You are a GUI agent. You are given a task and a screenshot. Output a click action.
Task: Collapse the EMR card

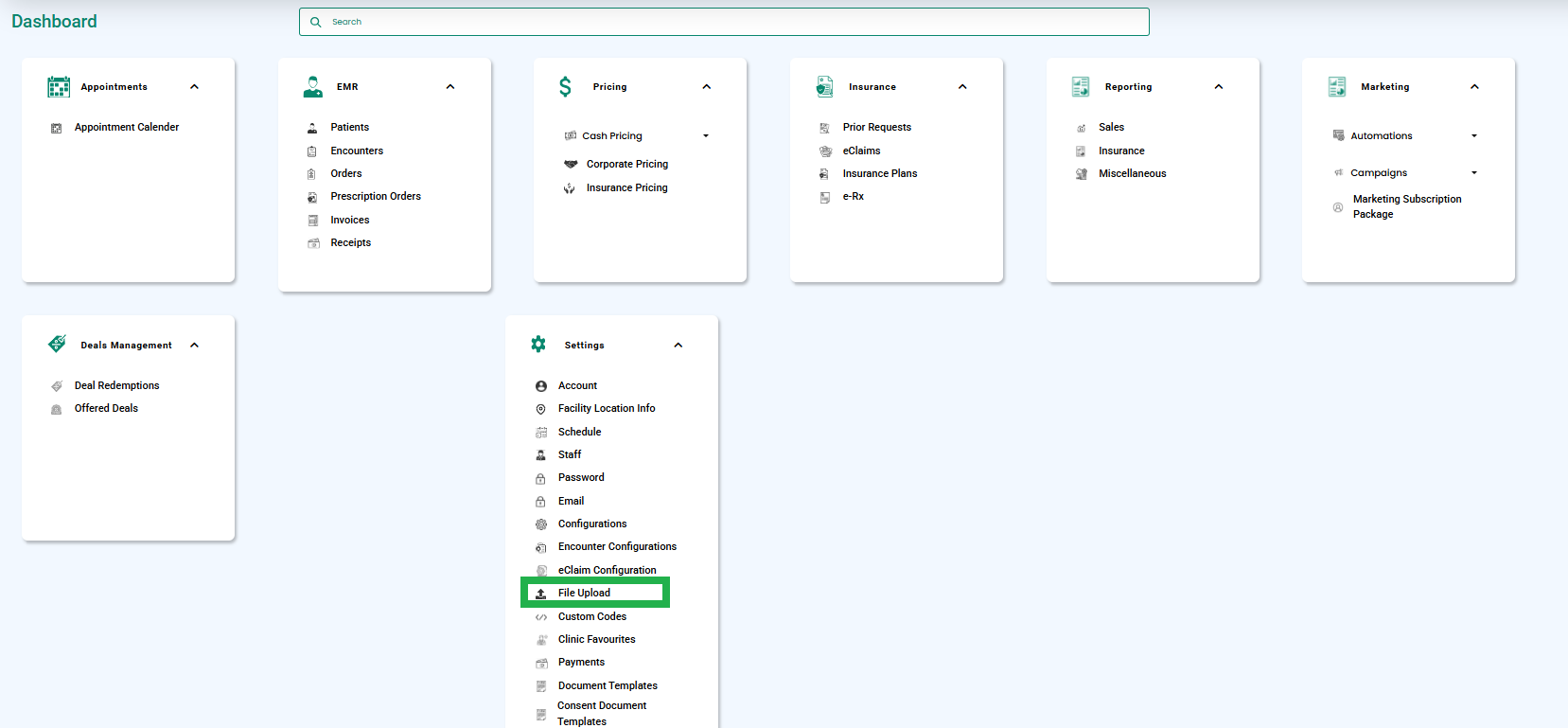pos(450,87)
